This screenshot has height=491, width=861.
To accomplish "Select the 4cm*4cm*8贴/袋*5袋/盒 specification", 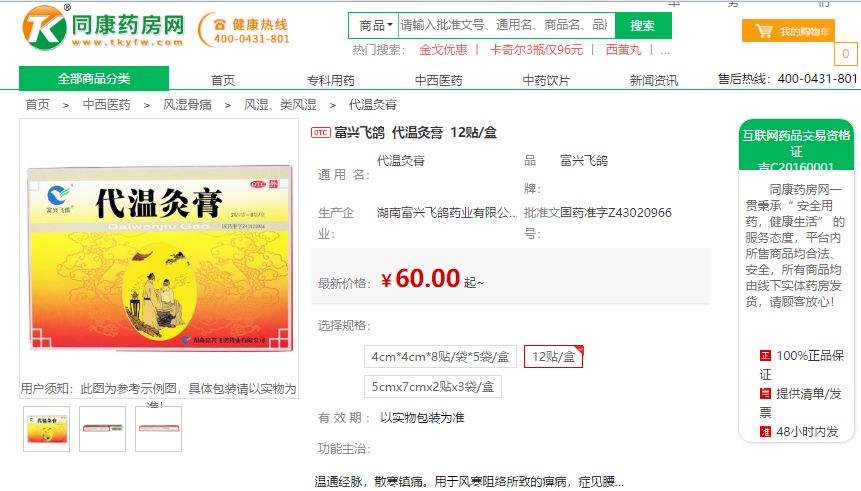I will point(440,356).
